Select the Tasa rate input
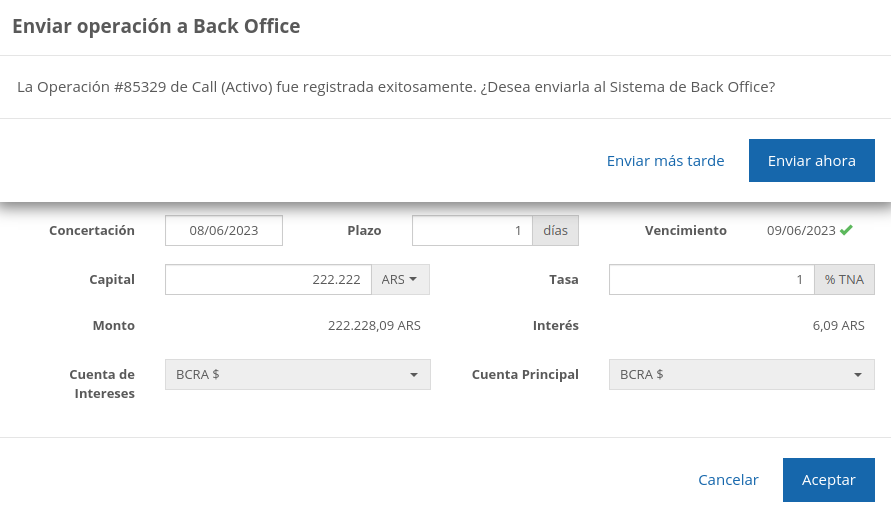 712,280
